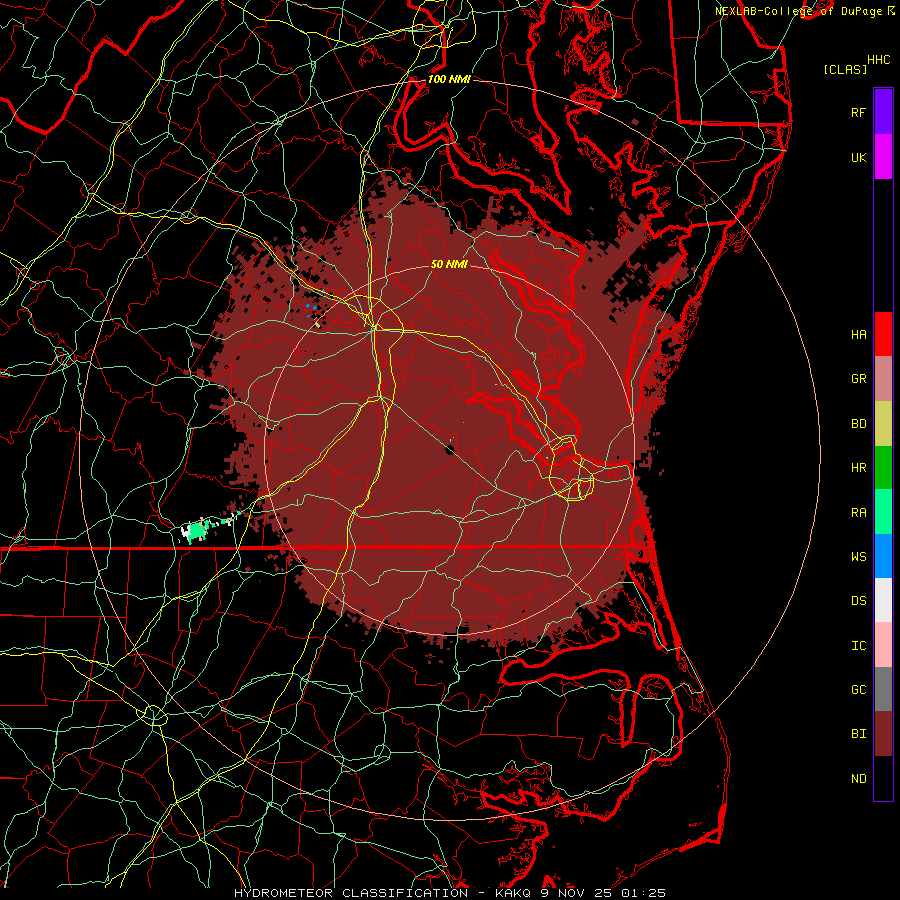The image size is (900, 900).
Task: Click the NEXLAB-College of DuPage credit text
Action: tap(798, 11)
